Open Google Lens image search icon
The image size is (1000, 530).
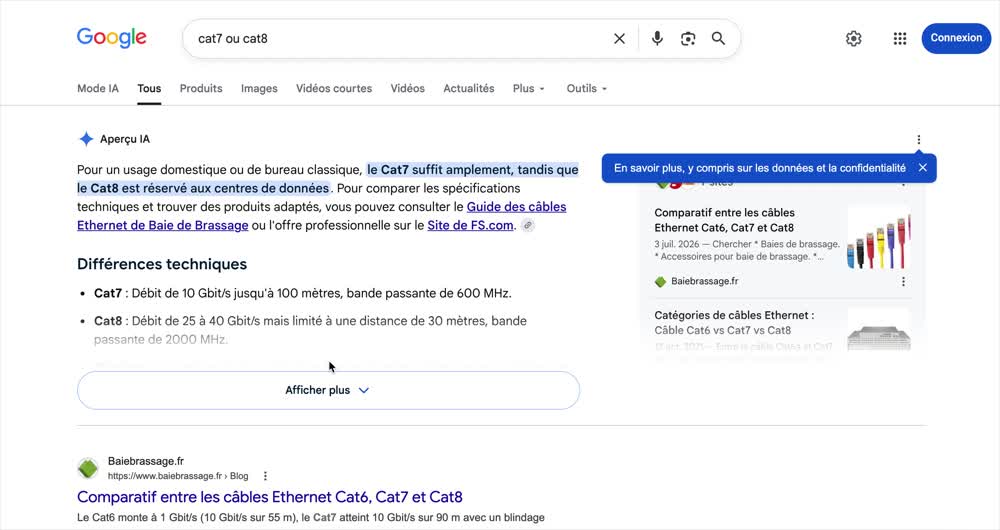coord(688,39)
